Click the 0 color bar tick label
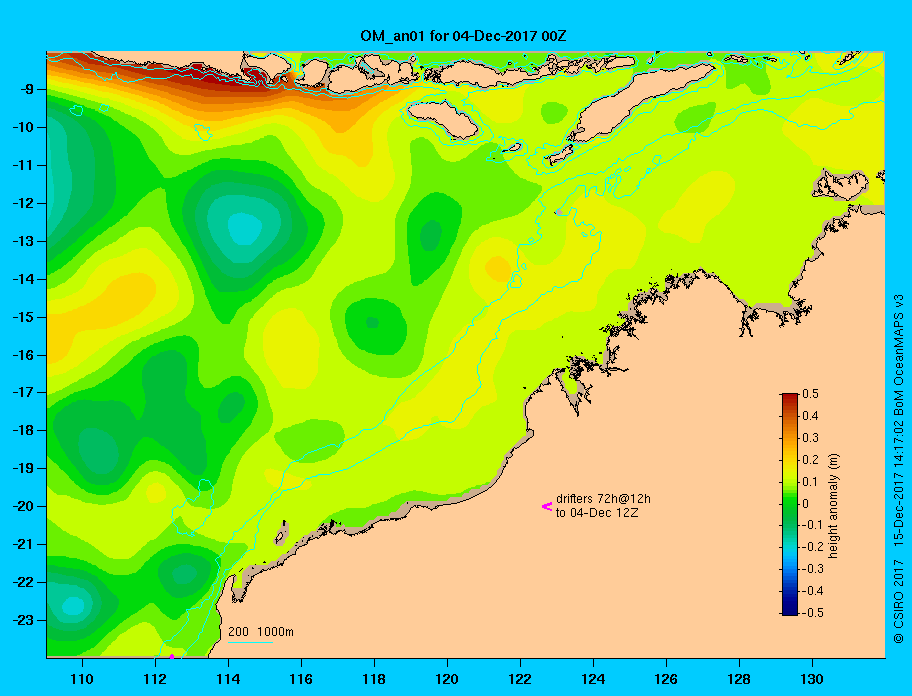 pos(806,504)
